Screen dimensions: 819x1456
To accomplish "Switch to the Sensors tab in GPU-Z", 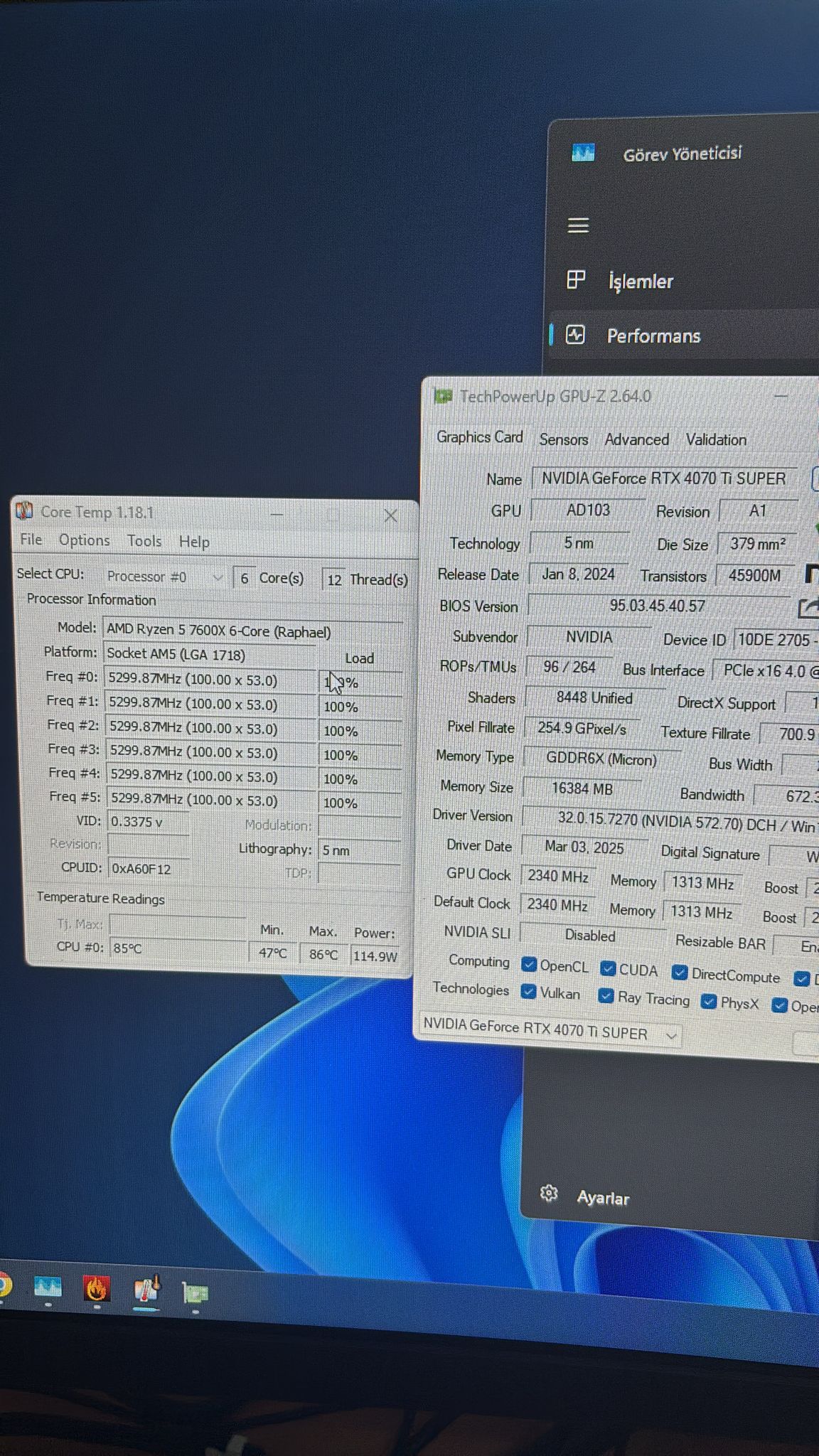I will (x=563, y=439).
